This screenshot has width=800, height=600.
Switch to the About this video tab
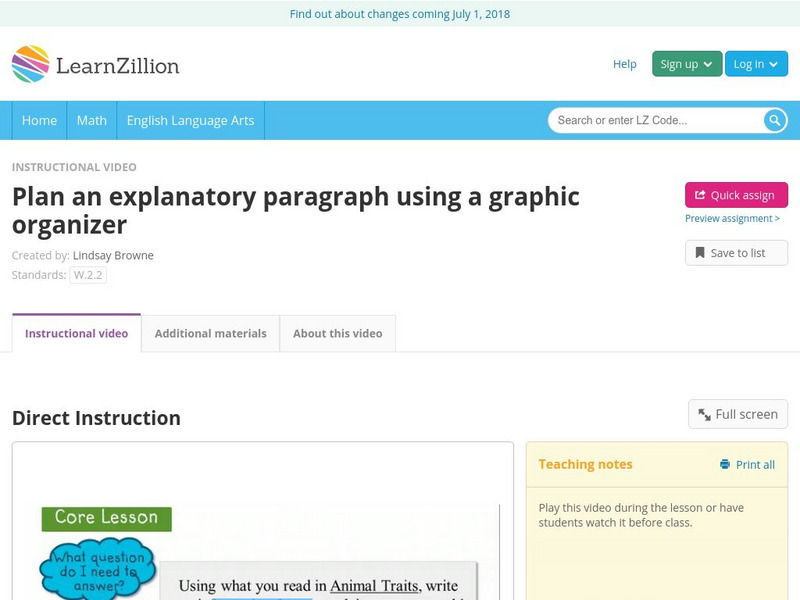[x=337, y=333]
